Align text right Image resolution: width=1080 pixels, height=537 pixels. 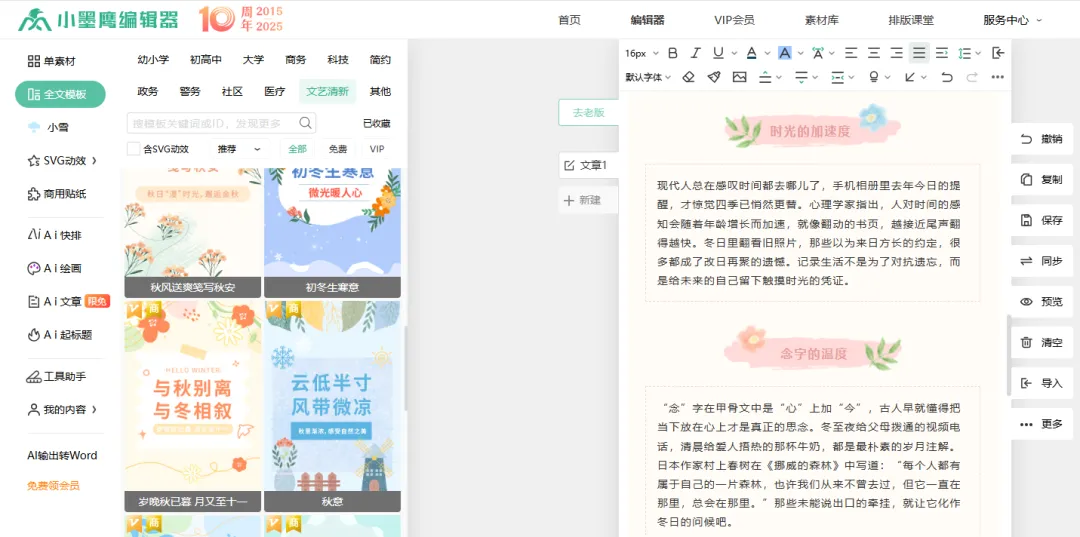click(896, 53)
